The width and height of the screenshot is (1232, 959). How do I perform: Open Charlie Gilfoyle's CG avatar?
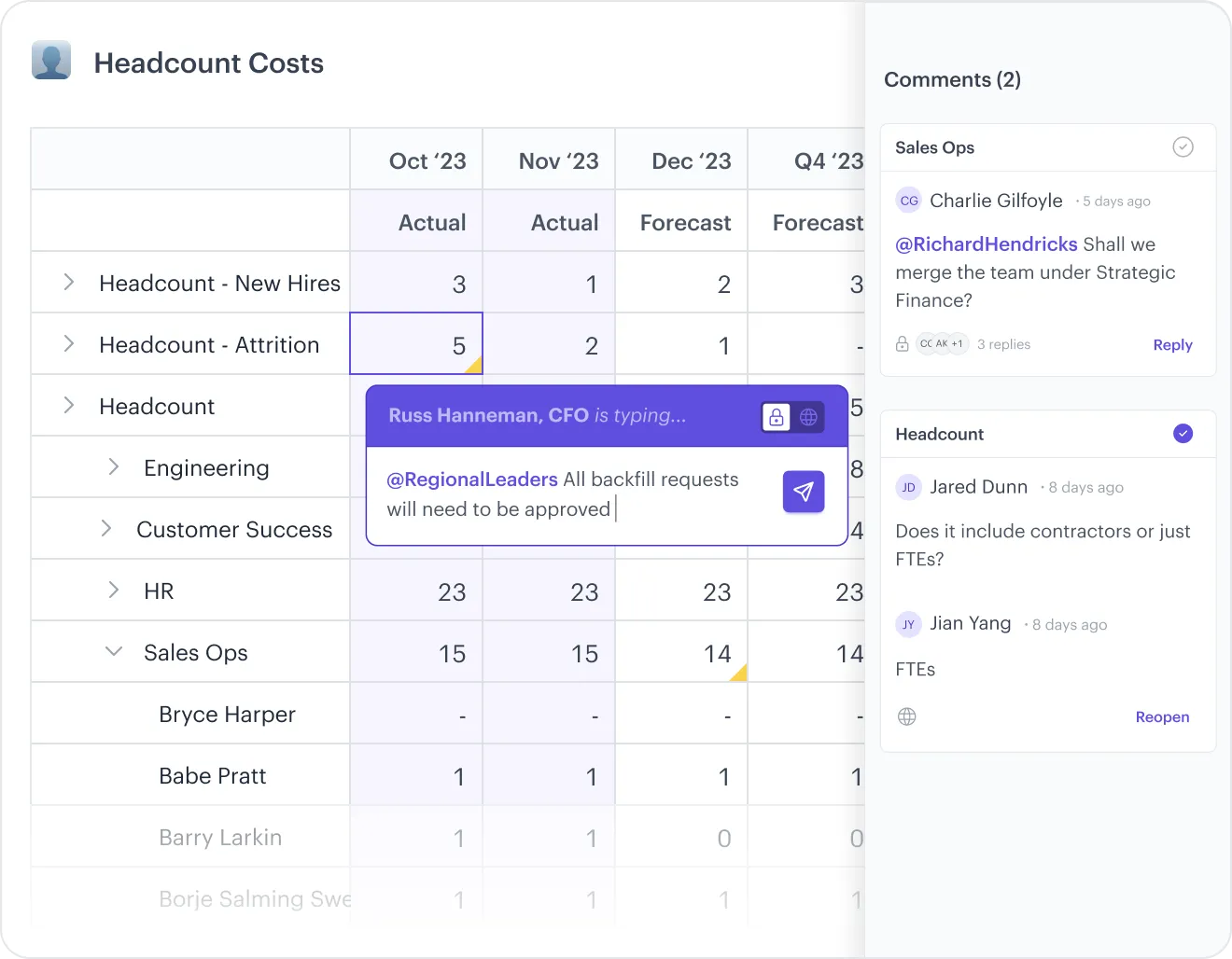click(x=909, y=201)
